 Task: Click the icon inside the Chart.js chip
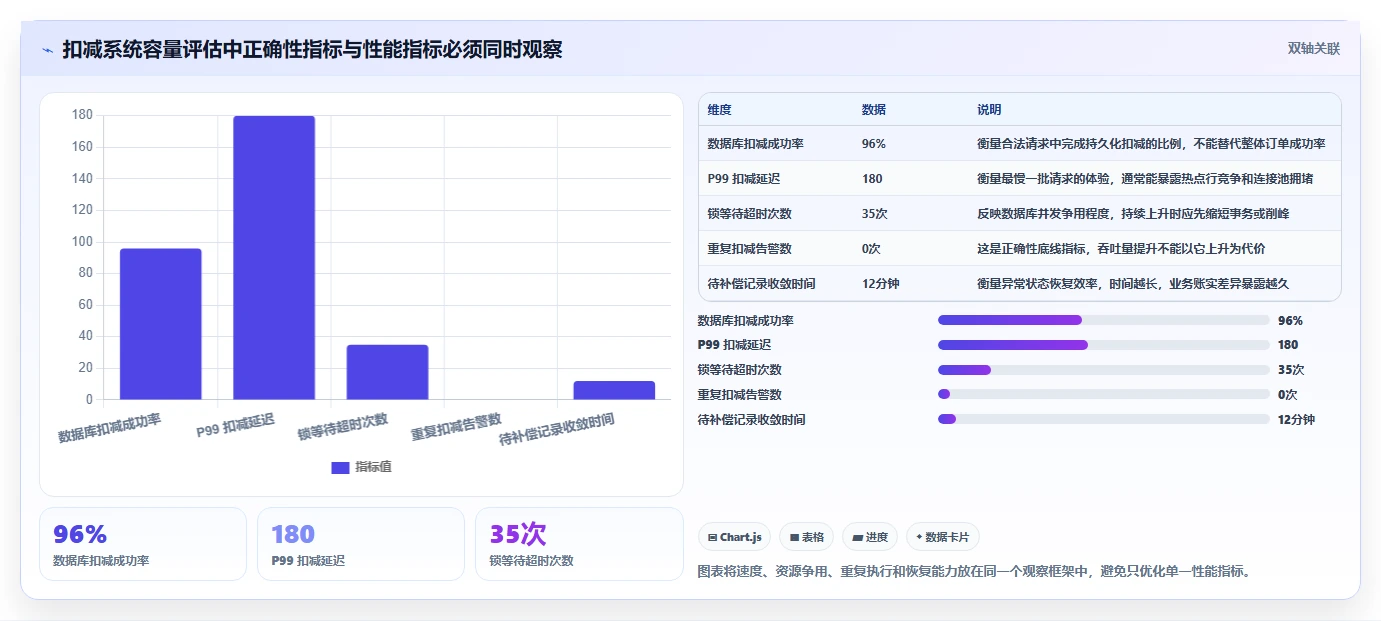[x=712, y=538]
